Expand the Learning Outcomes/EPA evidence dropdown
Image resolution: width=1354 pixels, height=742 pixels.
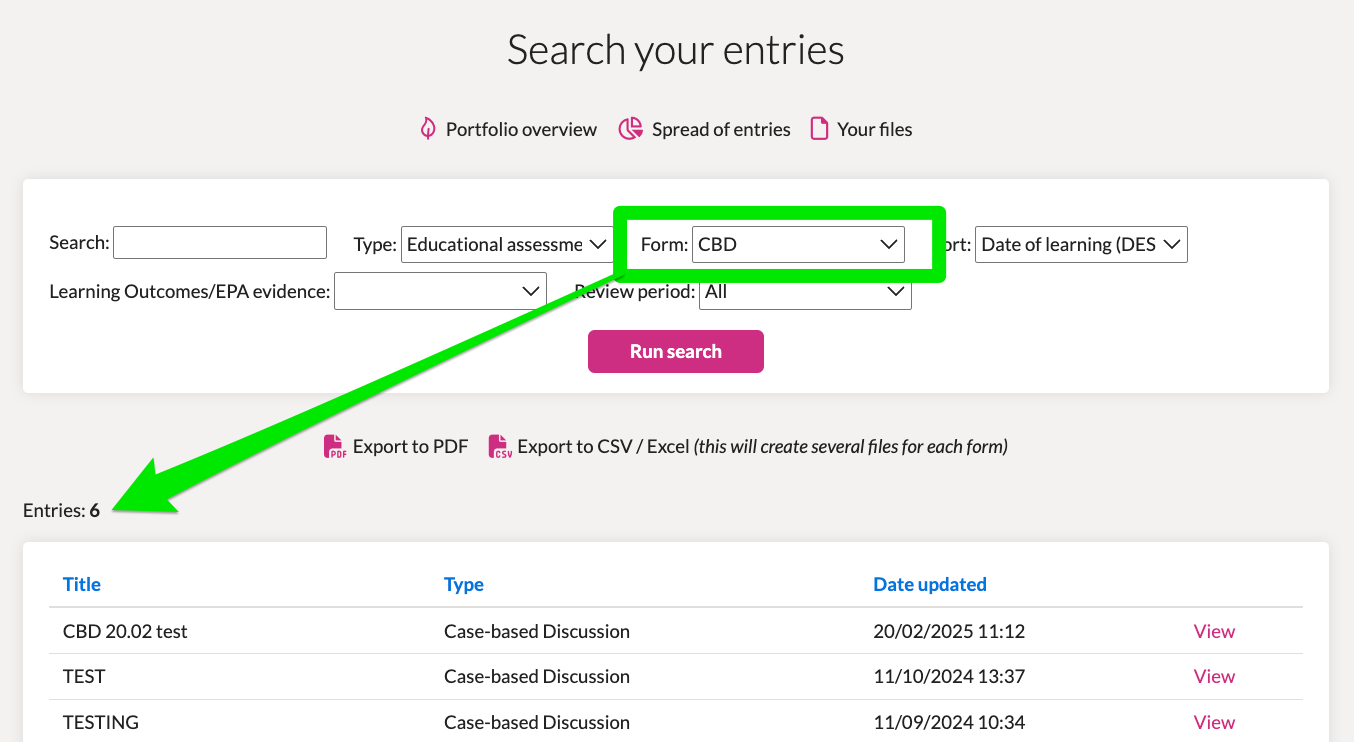[440, 291]
